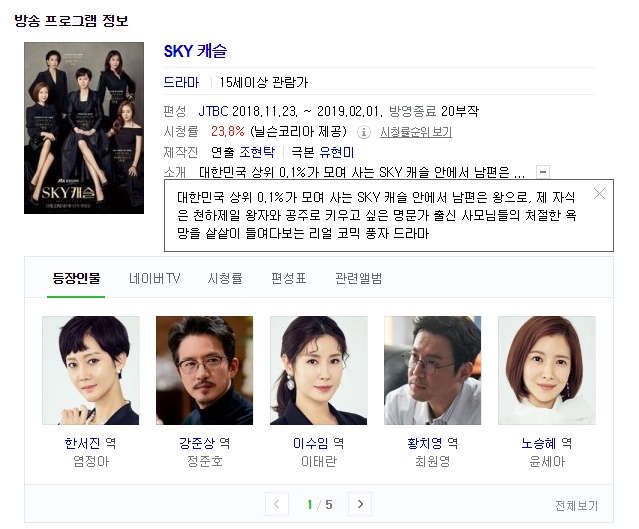The height and width of the screenshot is (529, 639).
Task: Open the SKY 캐슬 title link
Action: (195, 51)
